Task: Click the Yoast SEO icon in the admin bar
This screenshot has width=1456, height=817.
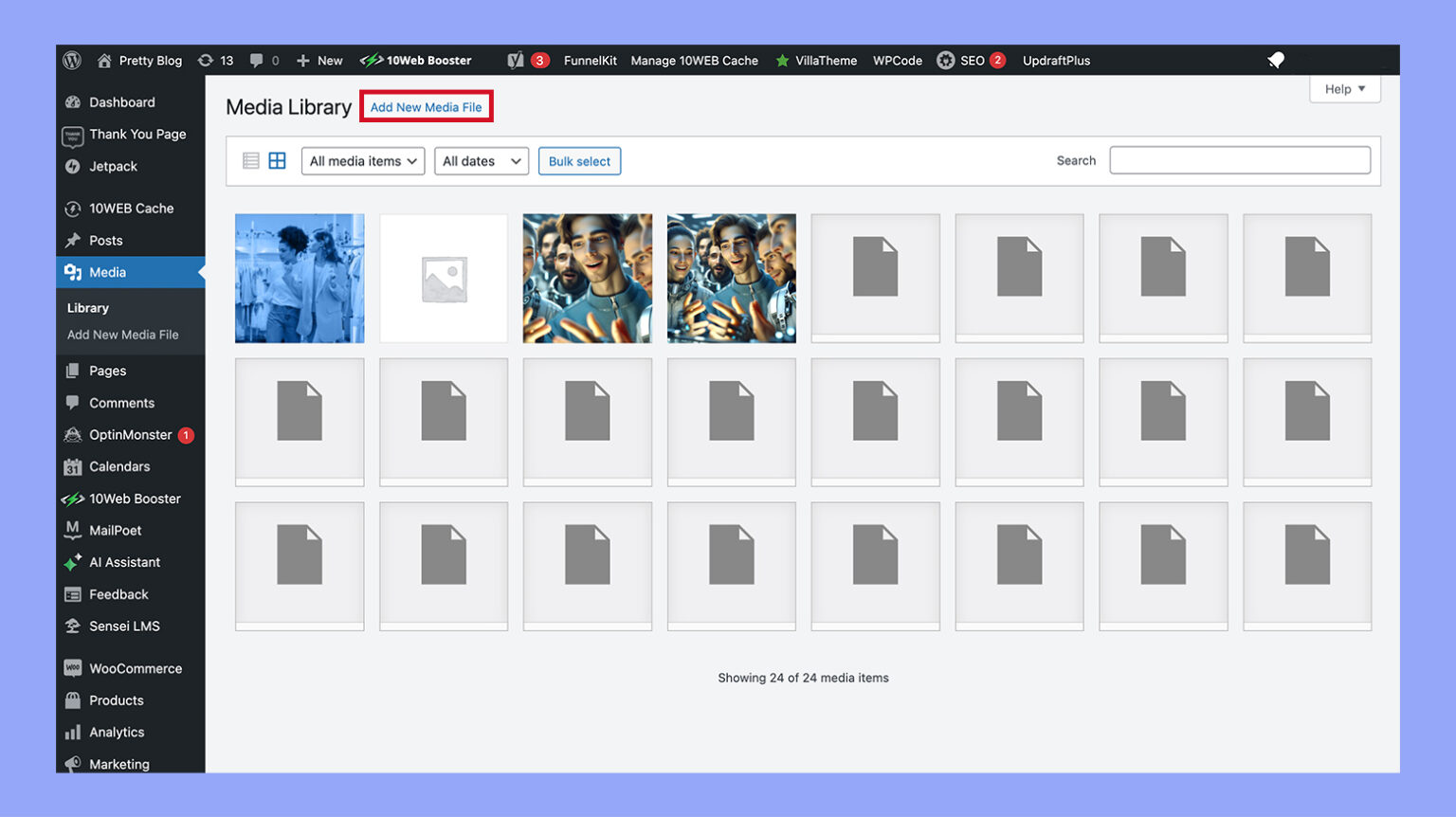Action: click(x=518, y=60)
